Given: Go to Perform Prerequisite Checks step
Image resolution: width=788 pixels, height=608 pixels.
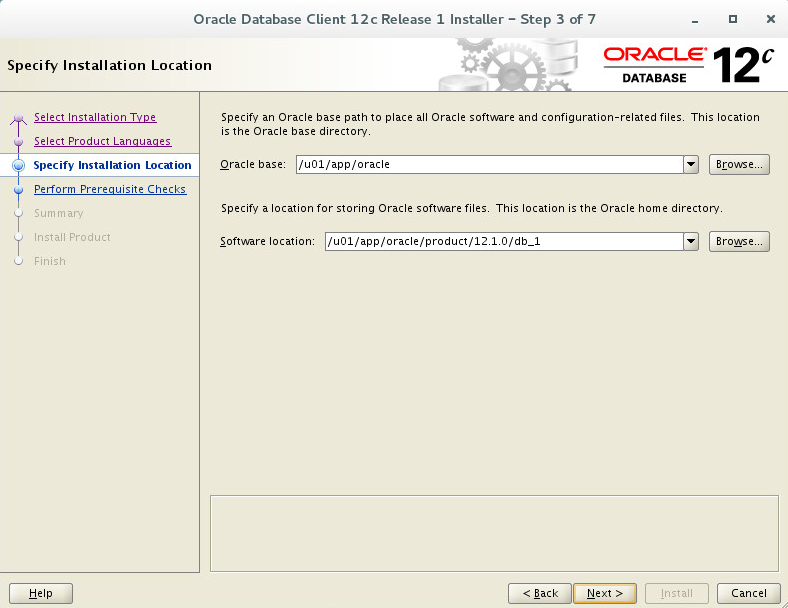Looking at the screenshot, I should [110, 189].
